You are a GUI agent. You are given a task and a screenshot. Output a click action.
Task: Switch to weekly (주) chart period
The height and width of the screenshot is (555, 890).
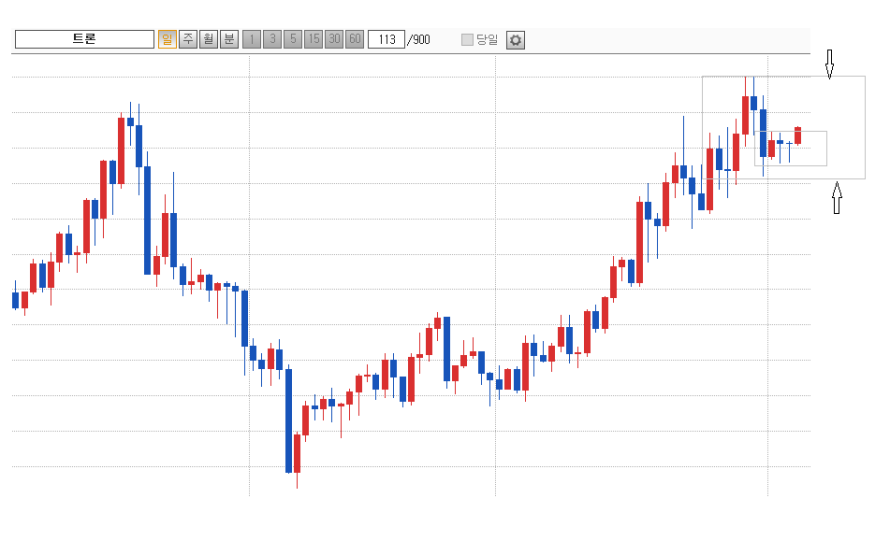[x=188, y=40]
